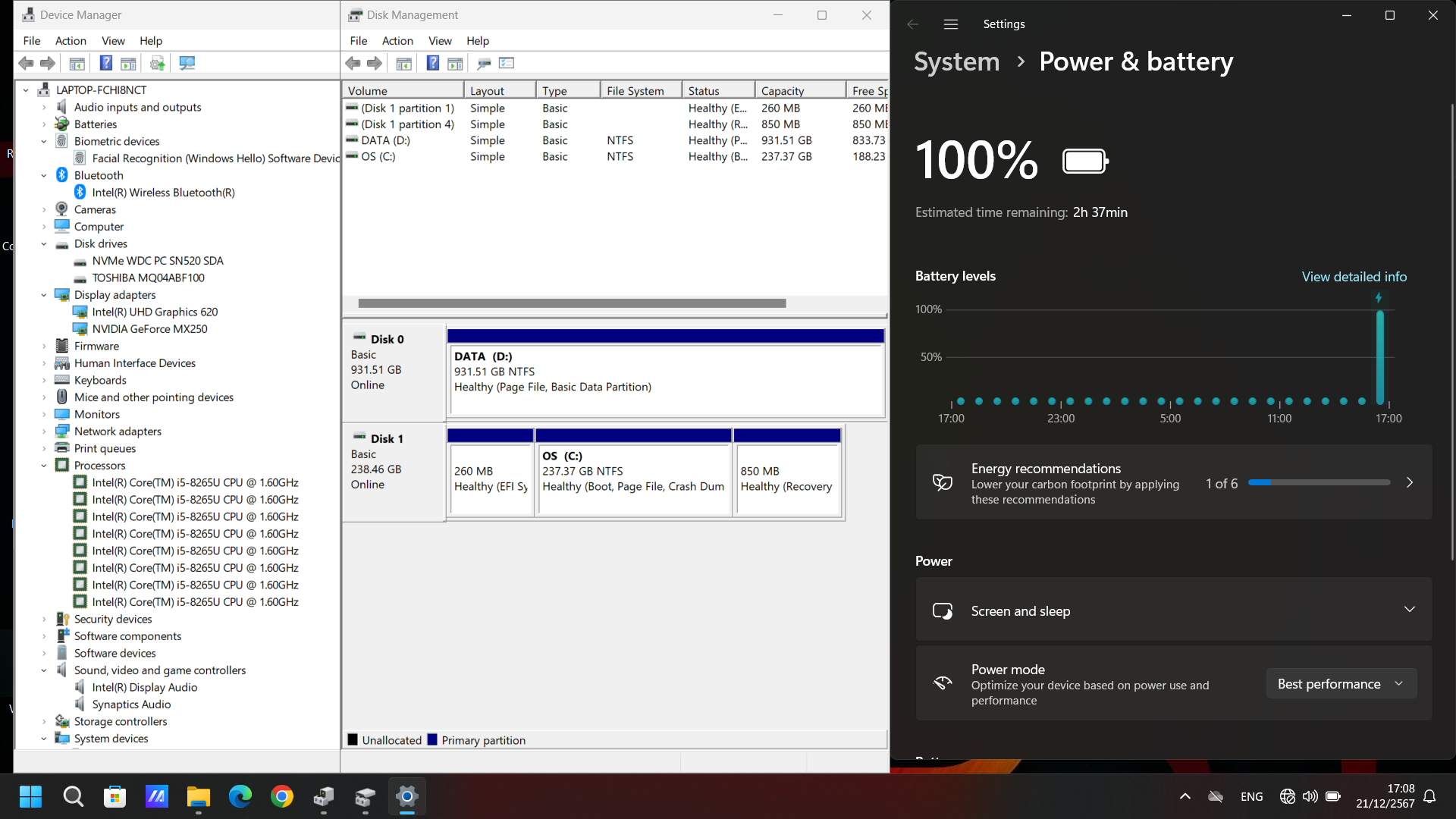Viewport: 1456px width, 819px height.
Task: Click Properties checklist icon in Disk Management toolbar
Action: (x=507, y=64)
